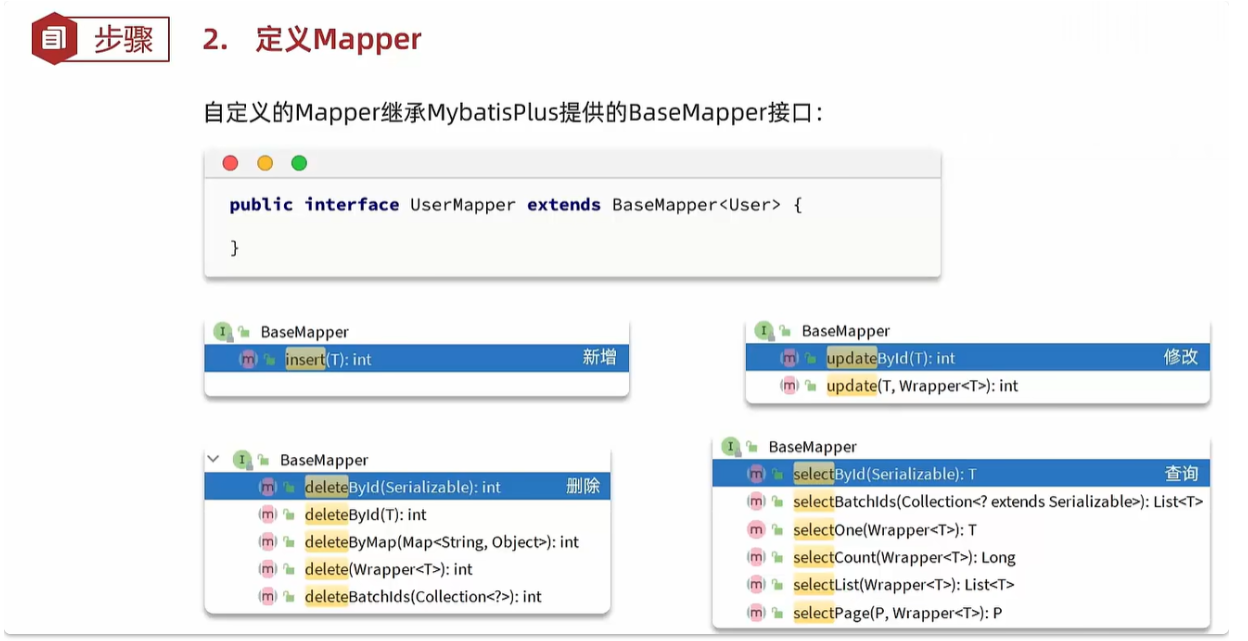Collapse the BaseMapper node in delete panel
The height and width of the screenshot is (641, 1248).
click(x=213, y=460)
